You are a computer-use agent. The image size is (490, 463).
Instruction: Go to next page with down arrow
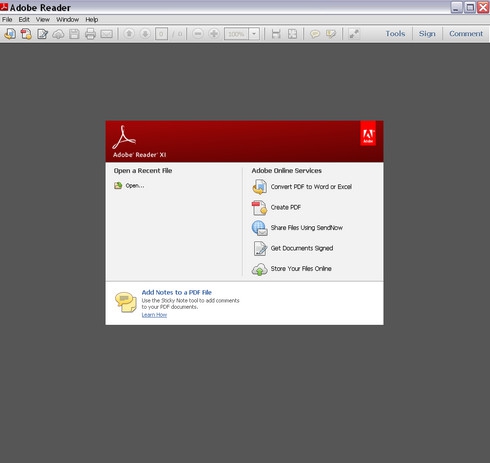145,33
